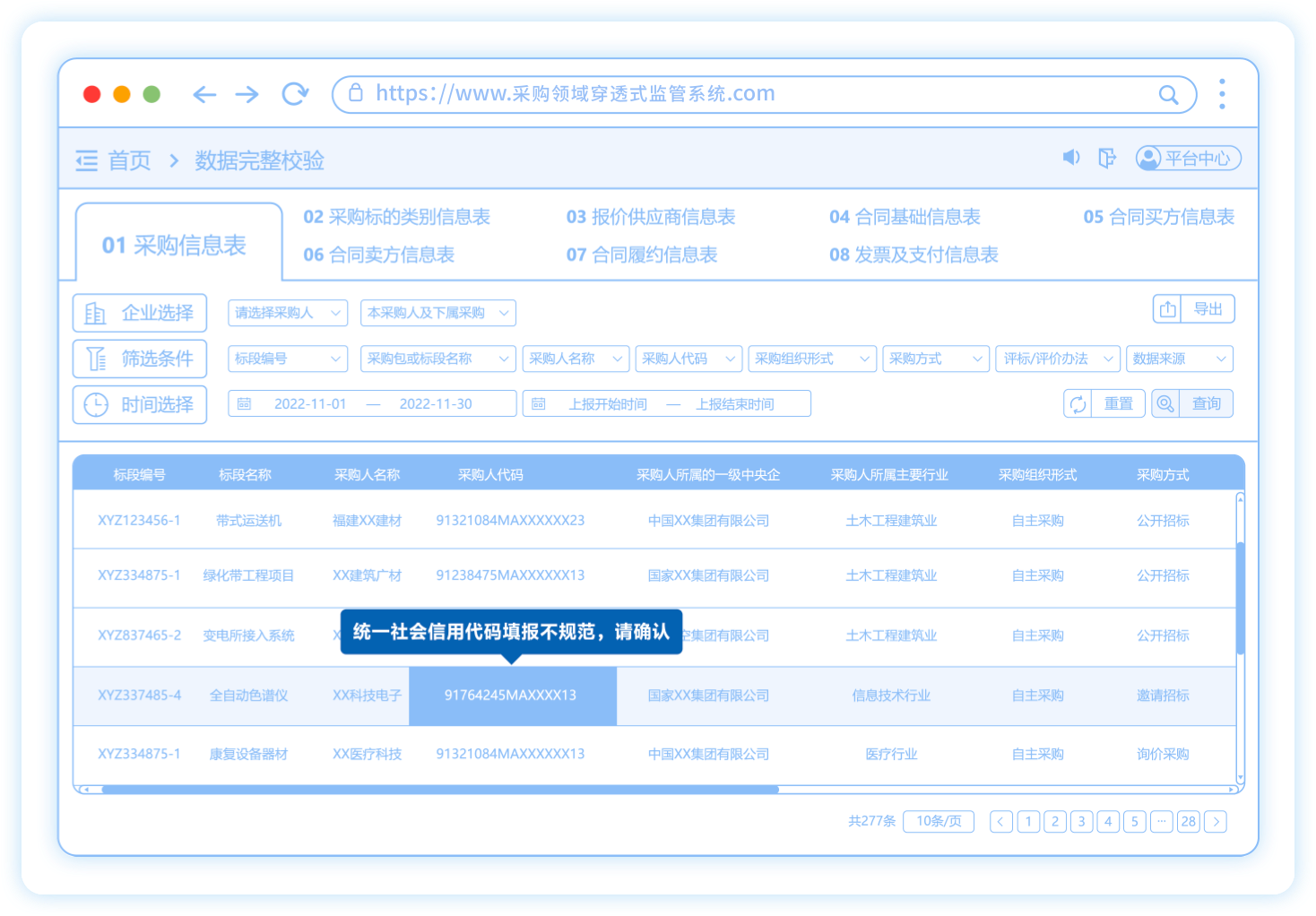Image resolution: width=1316 pixels, height=916 pixels.
Task: Click the filter funnel icon in 筛选条件
Action: pos(96,359)
